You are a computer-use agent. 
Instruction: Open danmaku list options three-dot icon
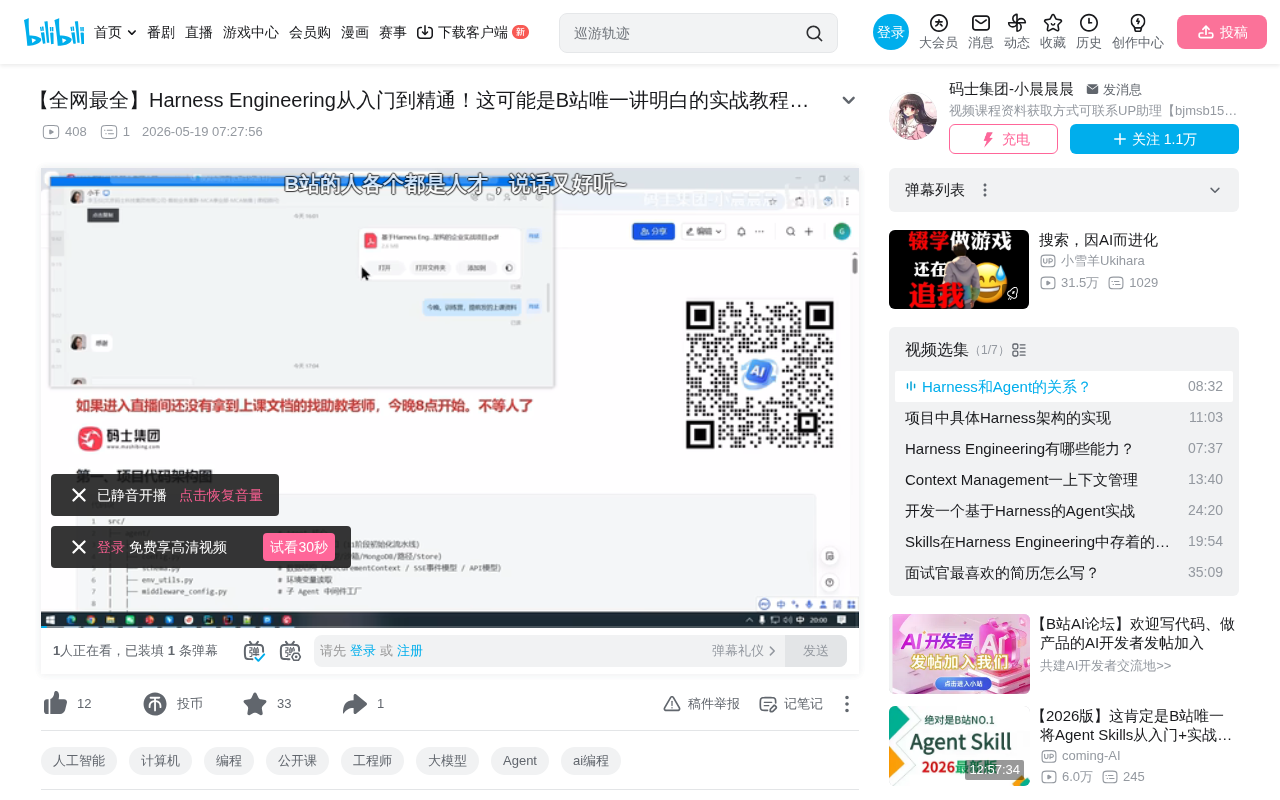(985, 190)
